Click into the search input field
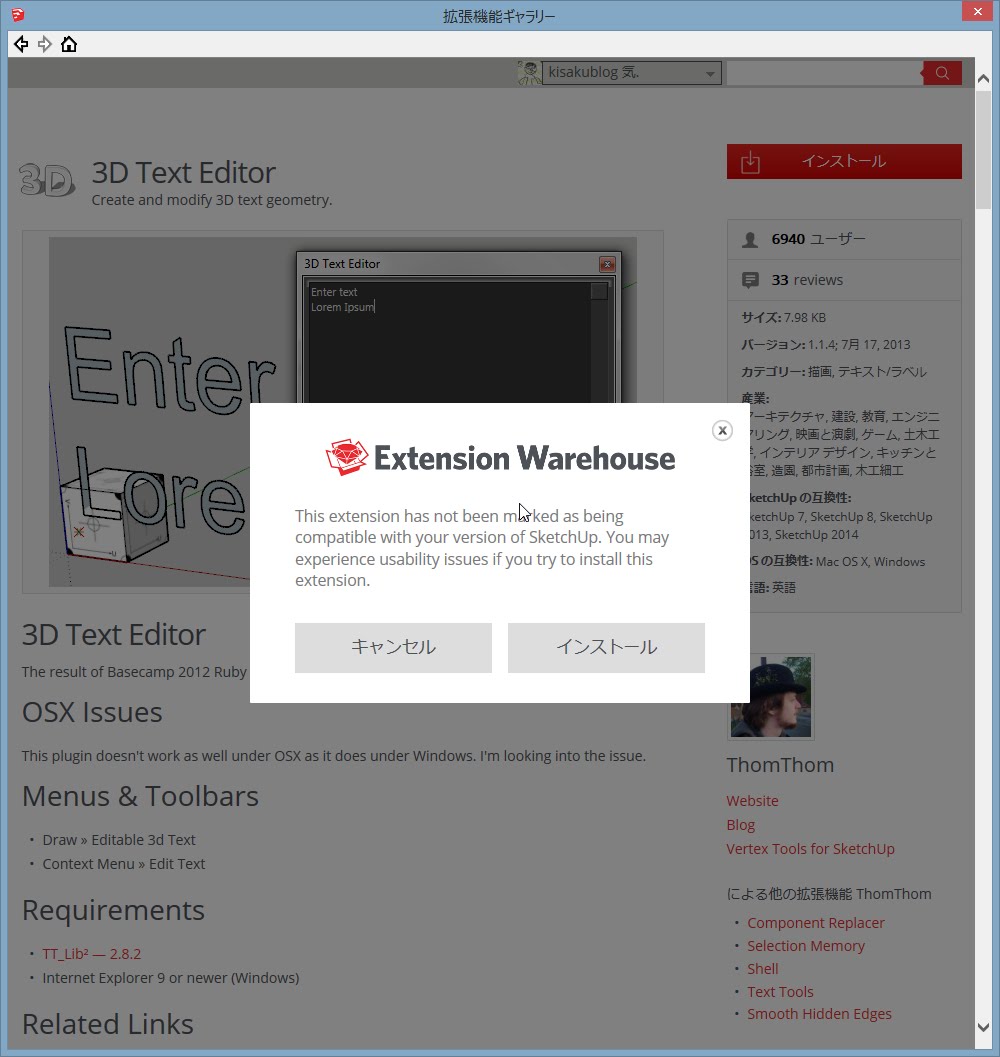The height and width of the screenshot is (1057, 1000). [x=823, y=73]
